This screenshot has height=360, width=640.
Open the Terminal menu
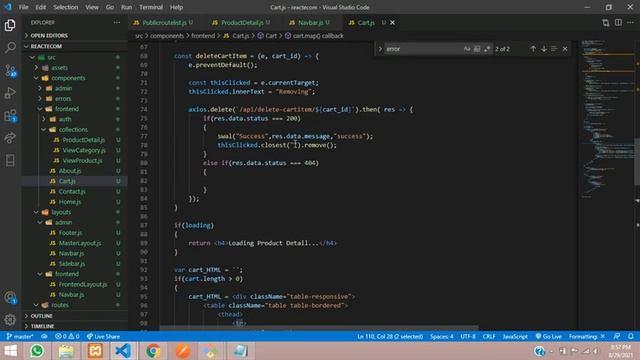coord(151,7)
